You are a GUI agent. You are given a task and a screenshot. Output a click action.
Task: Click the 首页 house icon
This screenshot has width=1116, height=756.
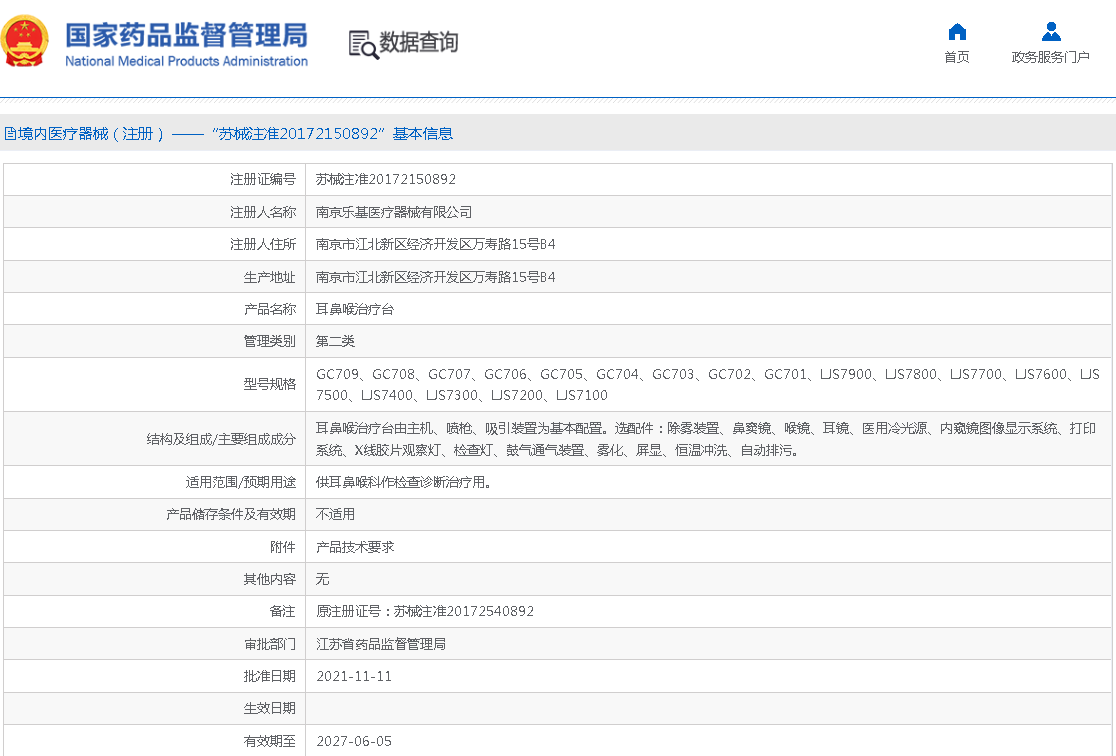957,32
